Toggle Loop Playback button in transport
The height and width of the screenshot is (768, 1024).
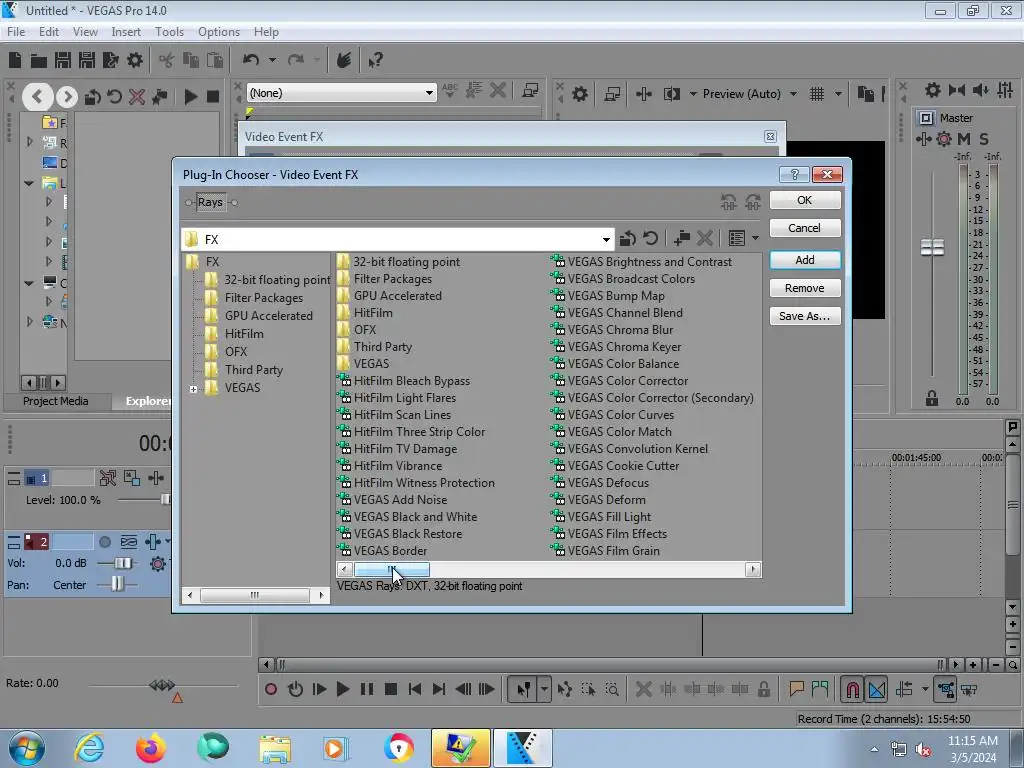tap(295, 689)
